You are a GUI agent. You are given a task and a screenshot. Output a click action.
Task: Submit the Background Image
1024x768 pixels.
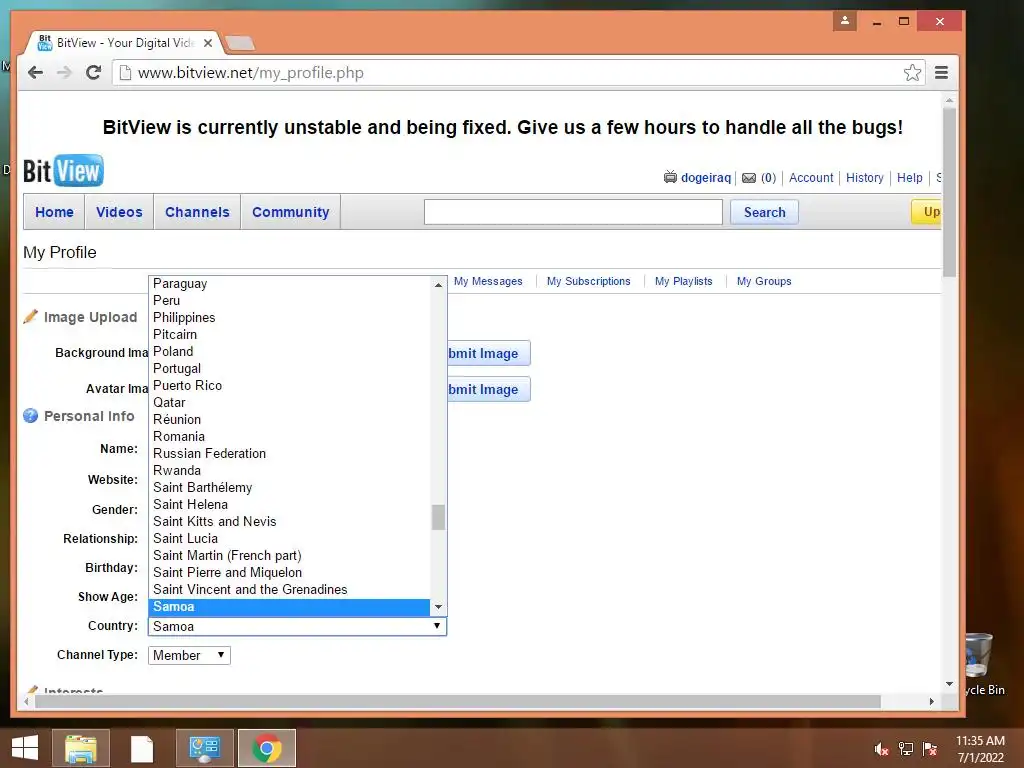coord(488,353)
